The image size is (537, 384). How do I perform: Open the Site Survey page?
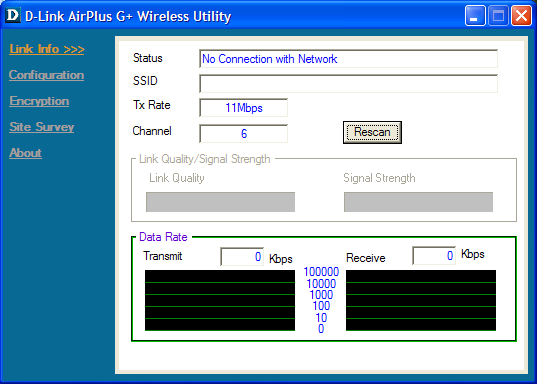point(41,127)
